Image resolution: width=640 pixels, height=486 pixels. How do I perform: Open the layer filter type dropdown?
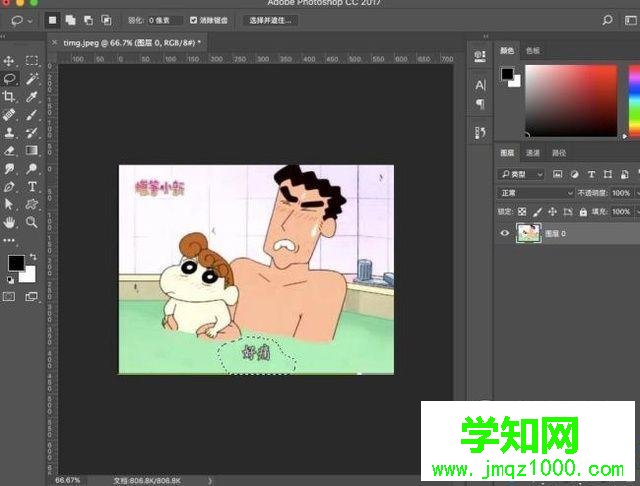(x=521, y=174)
